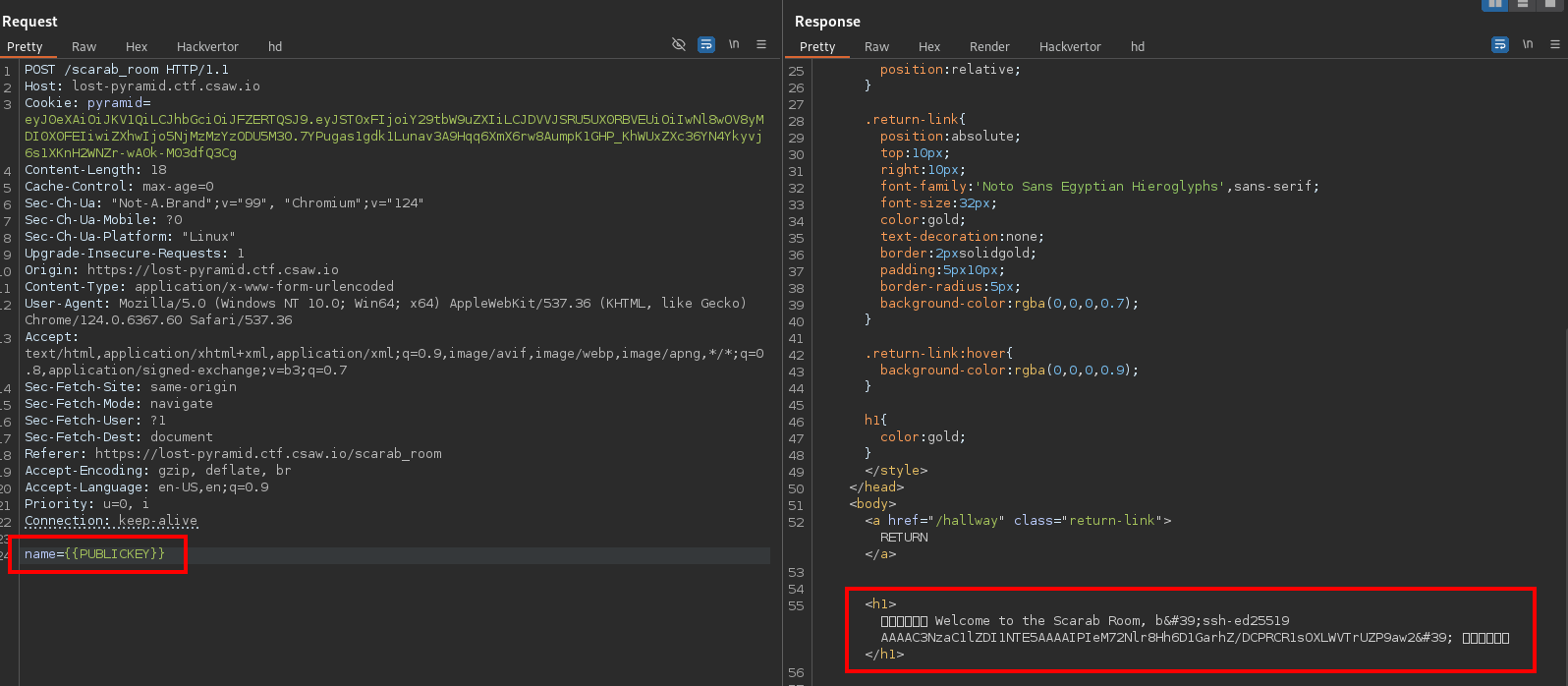
Task: Click the Cookie: pyramid= header line
Action: pos(87,103)
